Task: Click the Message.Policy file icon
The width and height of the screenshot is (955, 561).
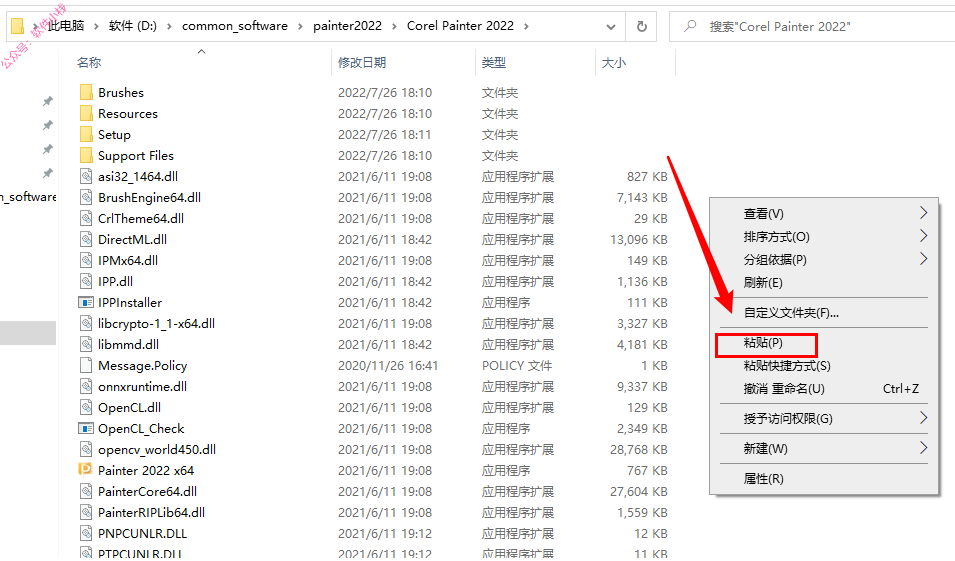Action: pos(86,365)
